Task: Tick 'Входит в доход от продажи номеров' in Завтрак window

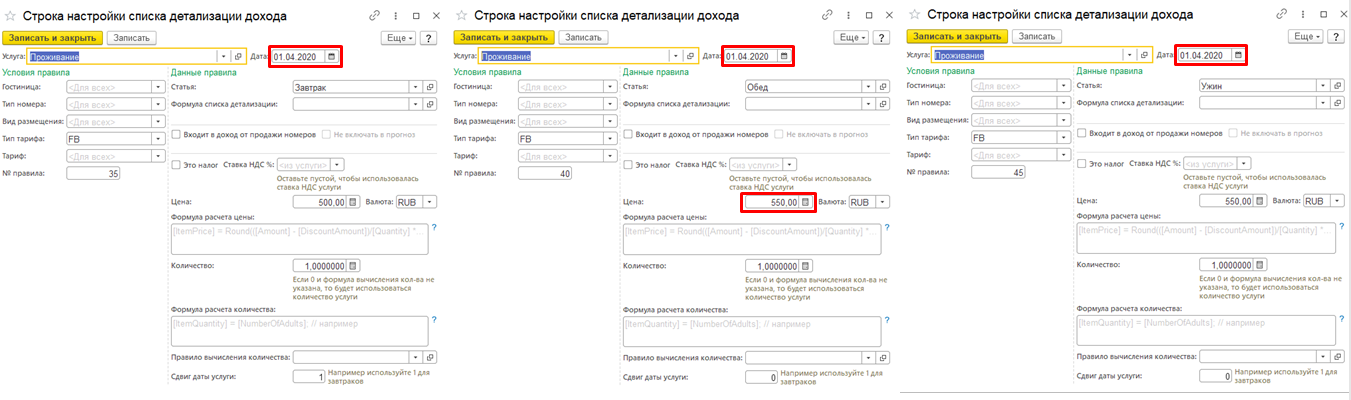Action: click(x=175, y=134)
